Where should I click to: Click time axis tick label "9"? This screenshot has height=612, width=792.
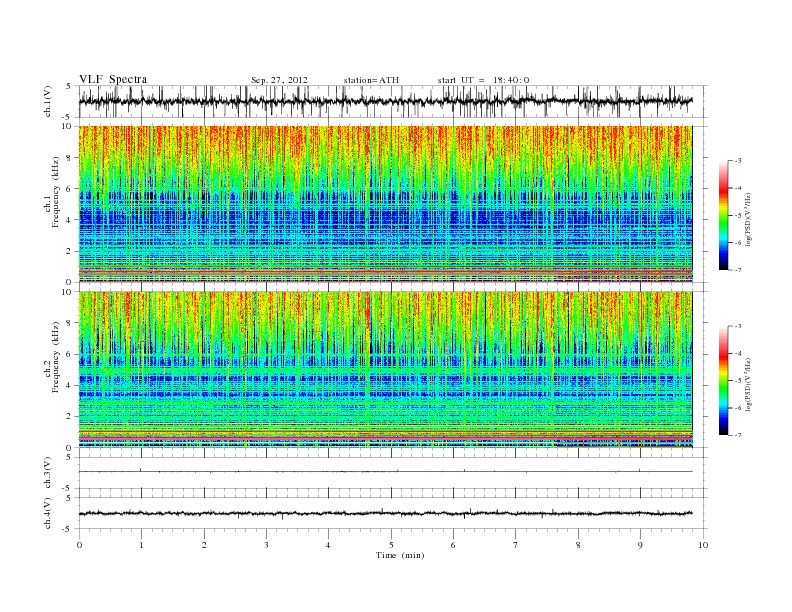click(640, 545)
